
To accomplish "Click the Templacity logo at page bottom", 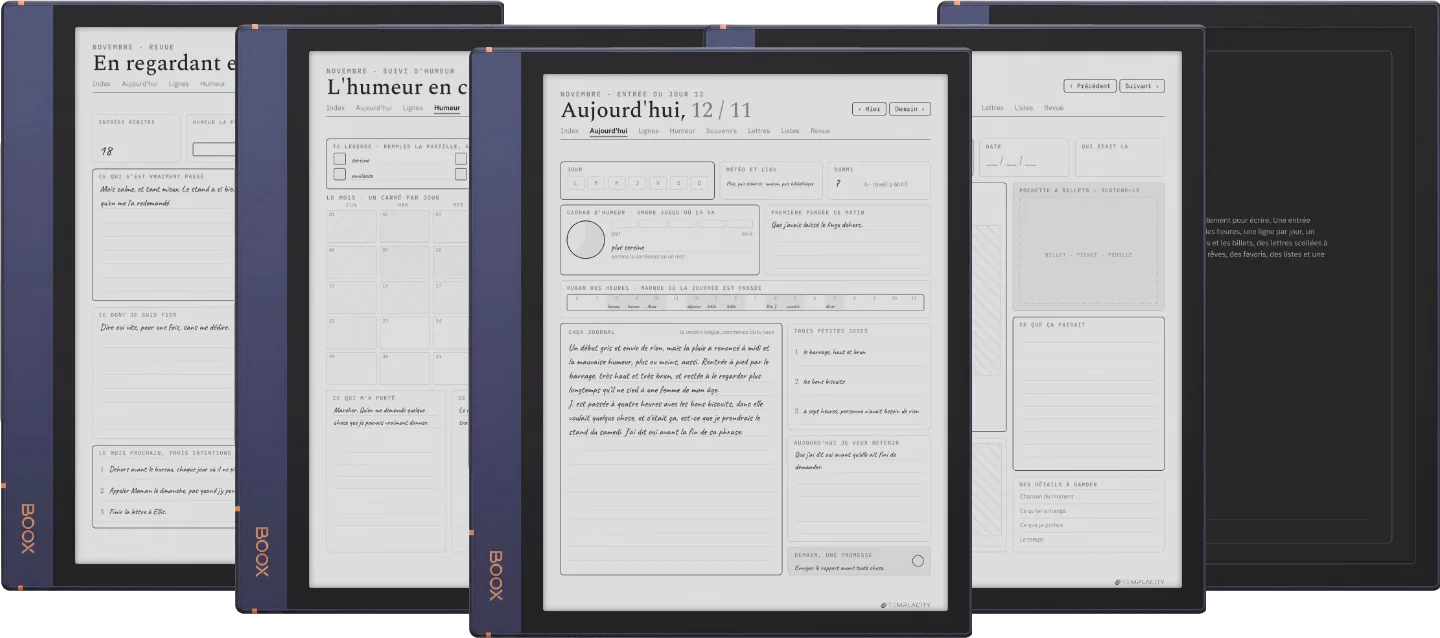I will click(905, 604).
